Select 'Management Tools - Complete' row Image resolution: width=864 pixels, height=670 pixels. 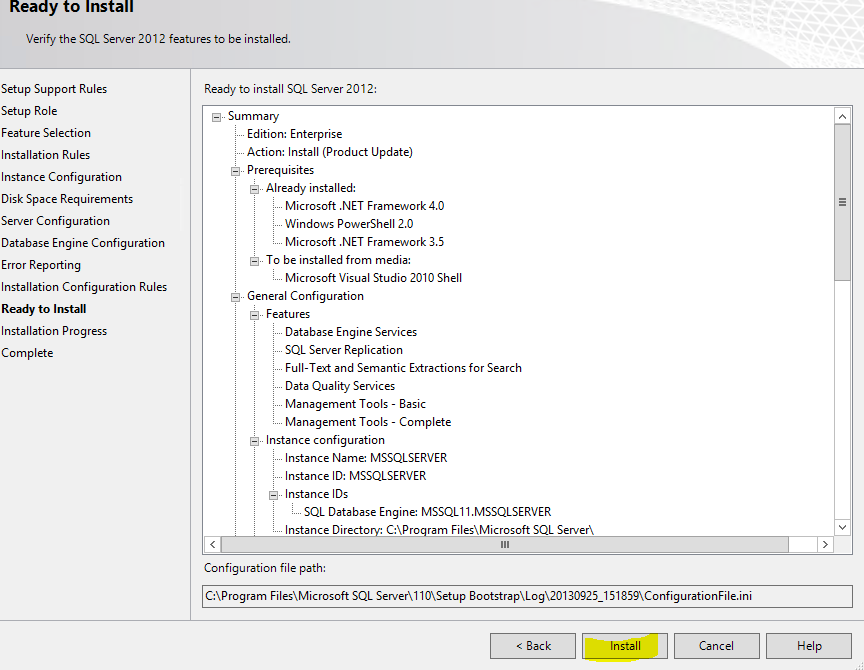click(x=368, y=422)
